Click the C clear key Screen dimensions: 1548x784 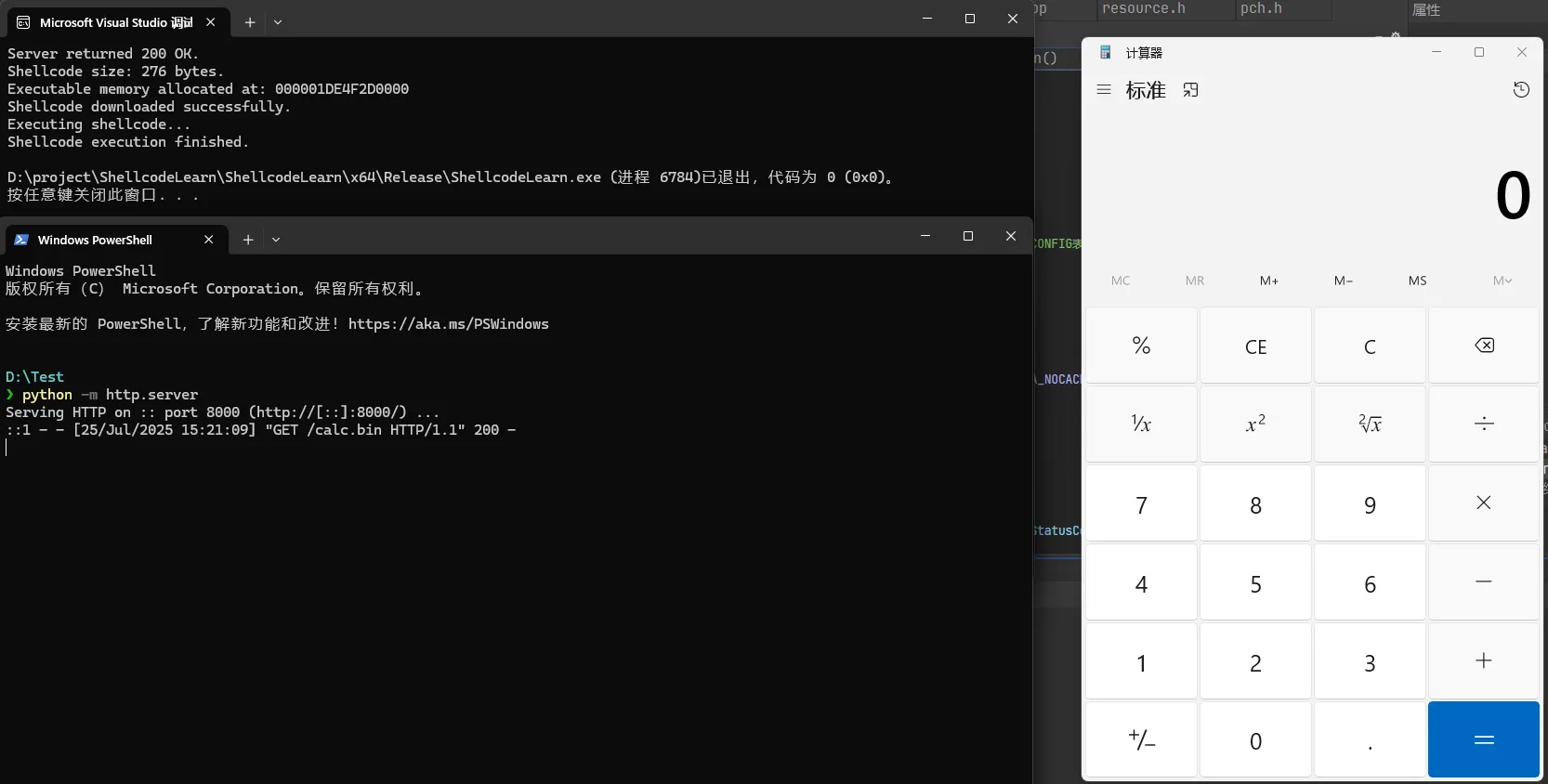[x=1370, y=346]
